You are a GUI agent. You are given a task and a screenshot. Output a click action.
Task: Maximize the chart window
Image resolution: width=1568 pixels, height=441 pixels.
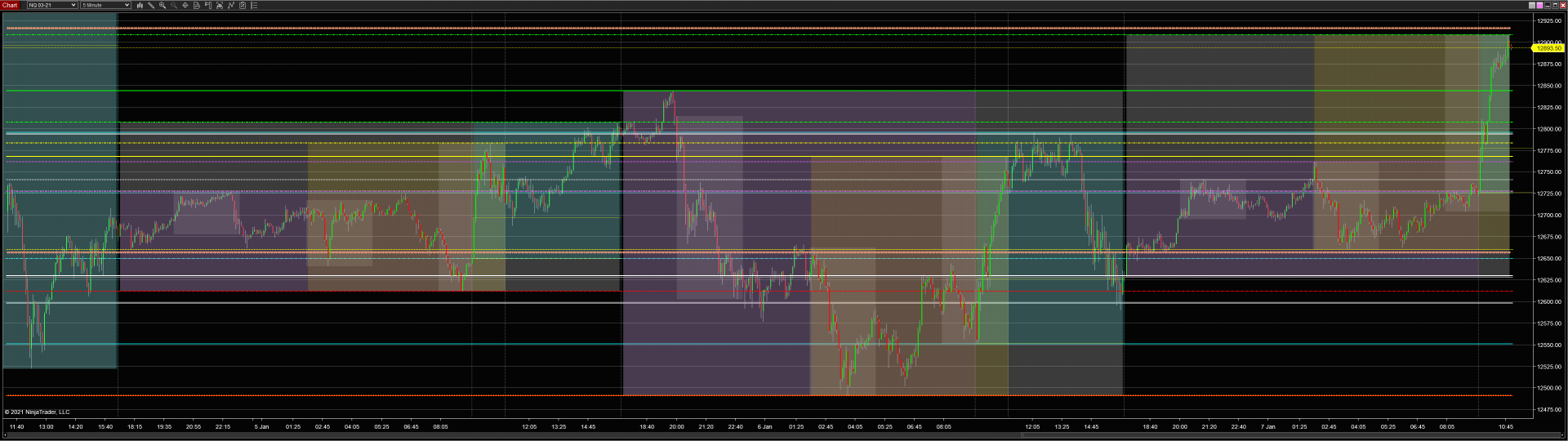1555,6
